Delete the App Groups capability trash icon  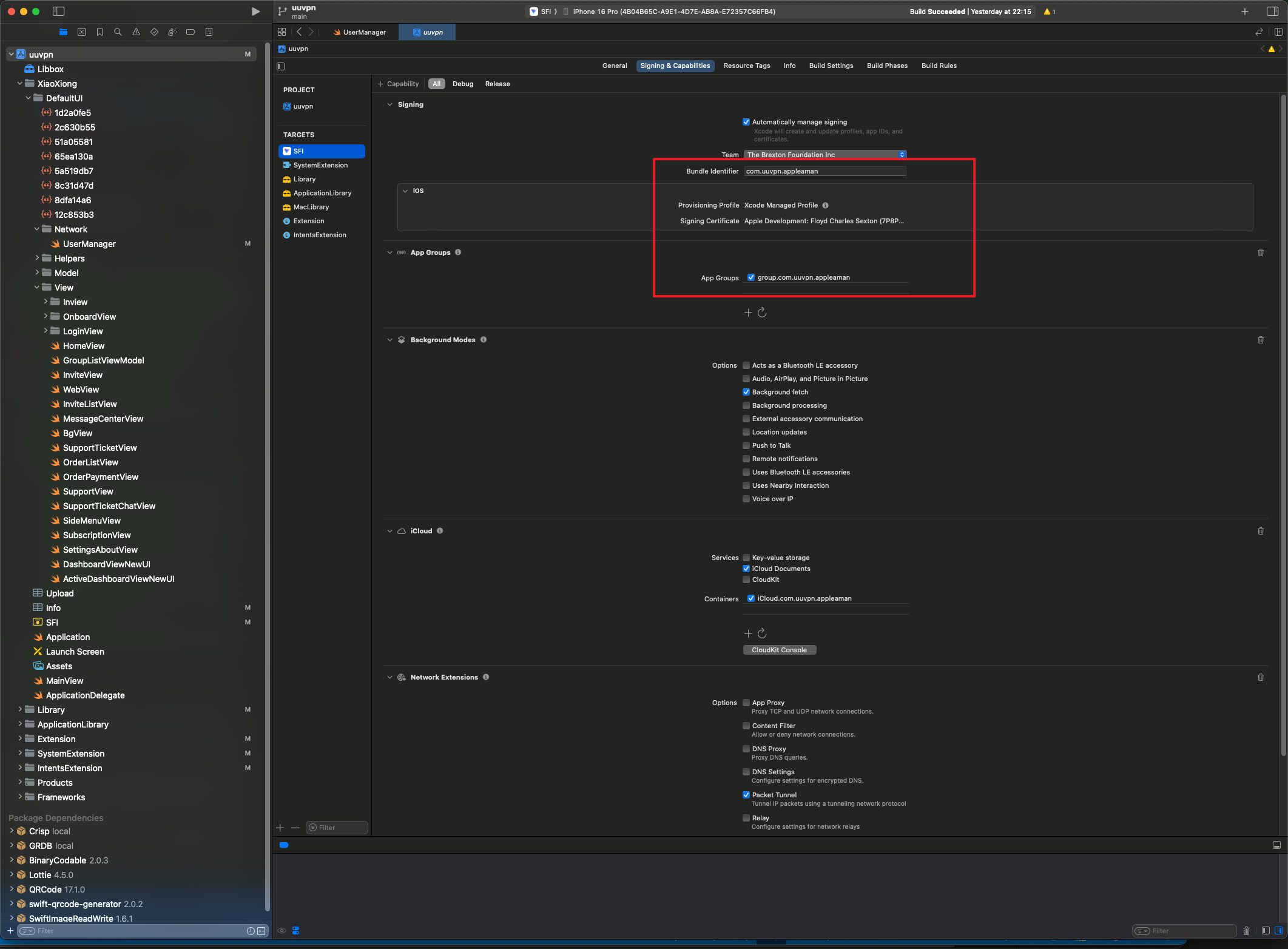click(1261, 252)
